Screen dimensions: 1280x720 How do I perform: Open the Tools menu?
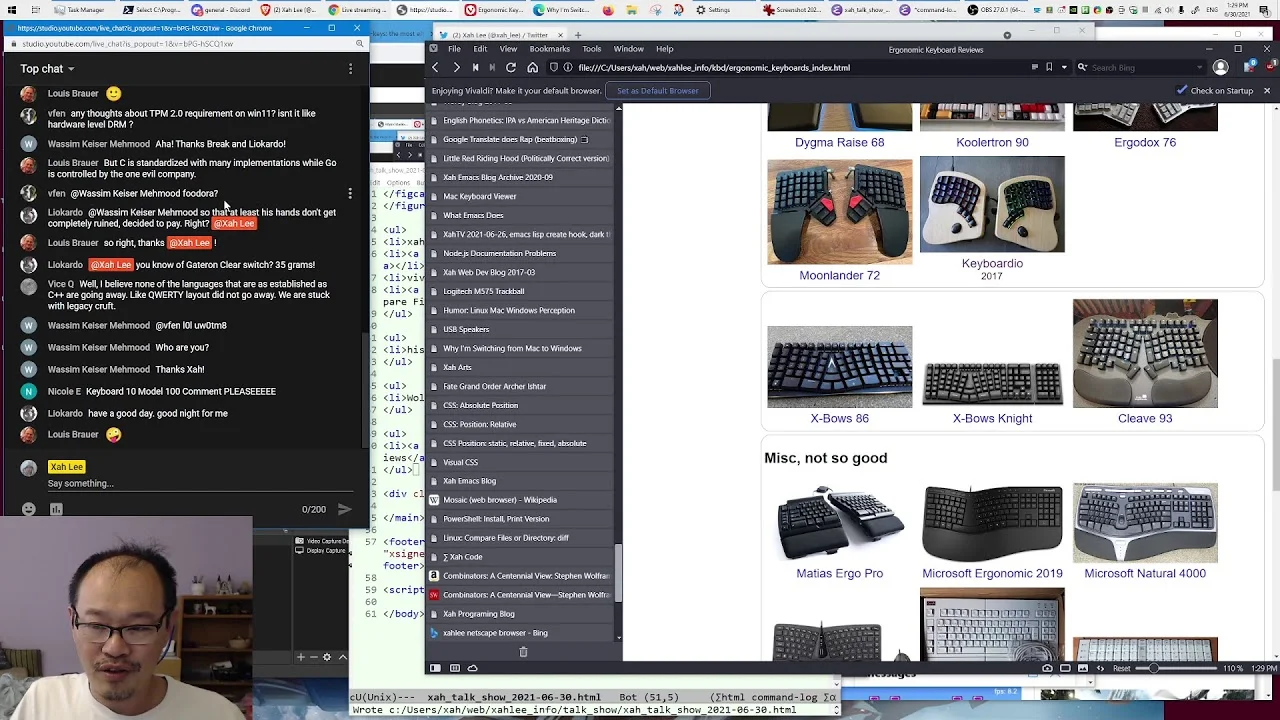point(592,49)
